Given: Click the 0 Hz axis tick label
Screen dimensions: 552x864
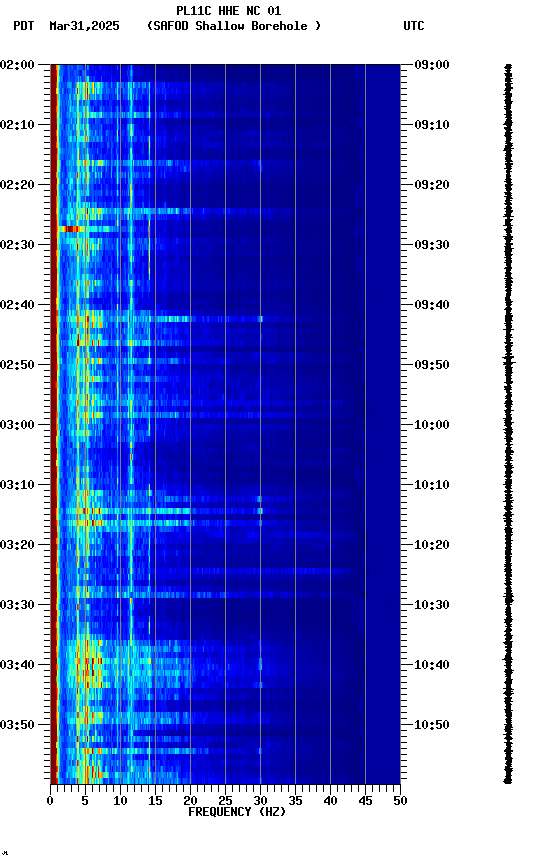Looking at the screenshot, I should [51, 801].
